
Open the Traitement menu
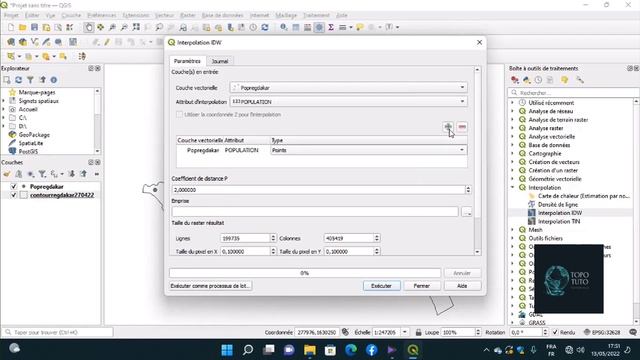316,16
